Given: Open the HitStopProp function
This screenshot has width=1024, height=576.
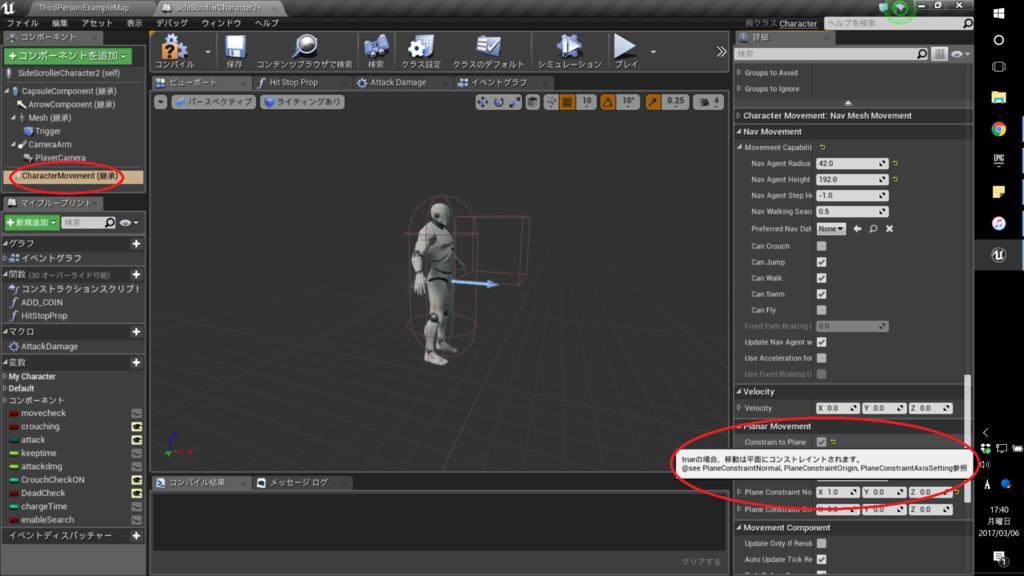Looking at the screenshot, I should [x=44, y=315].
